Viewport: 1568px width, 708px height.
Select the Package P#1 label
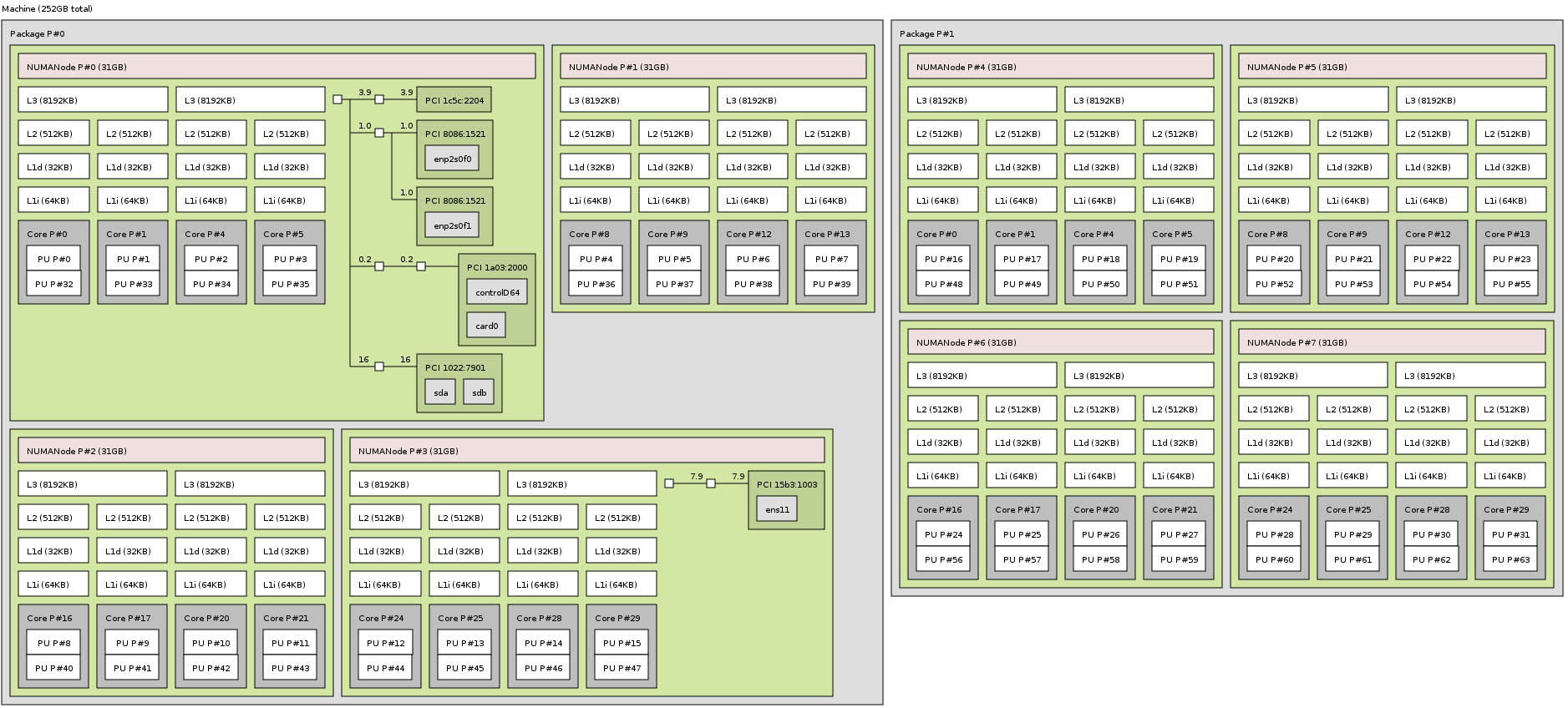click(x=926, y=34)
